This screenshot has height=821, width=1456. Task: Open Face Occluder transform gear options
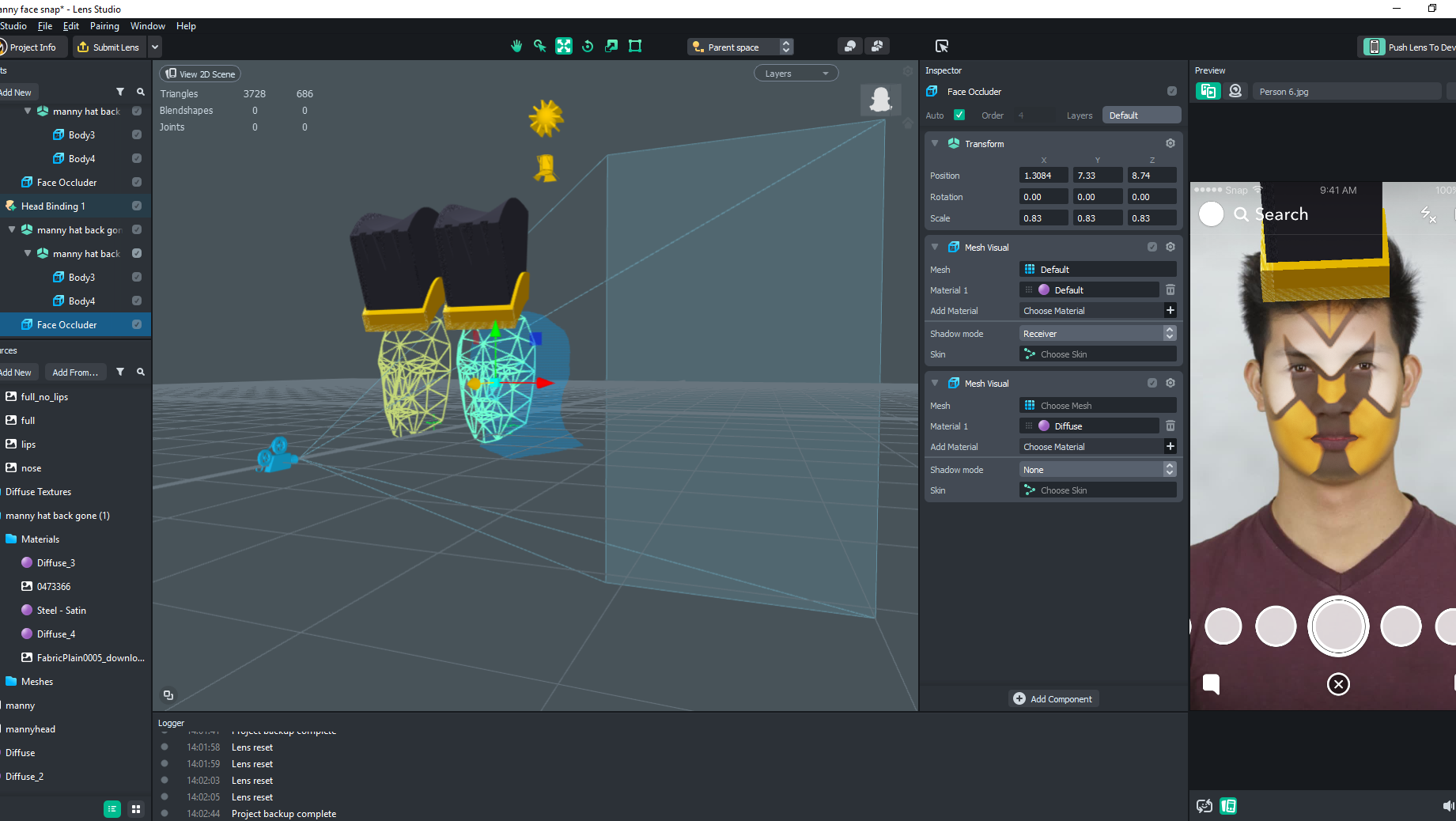coord(1170,143)
